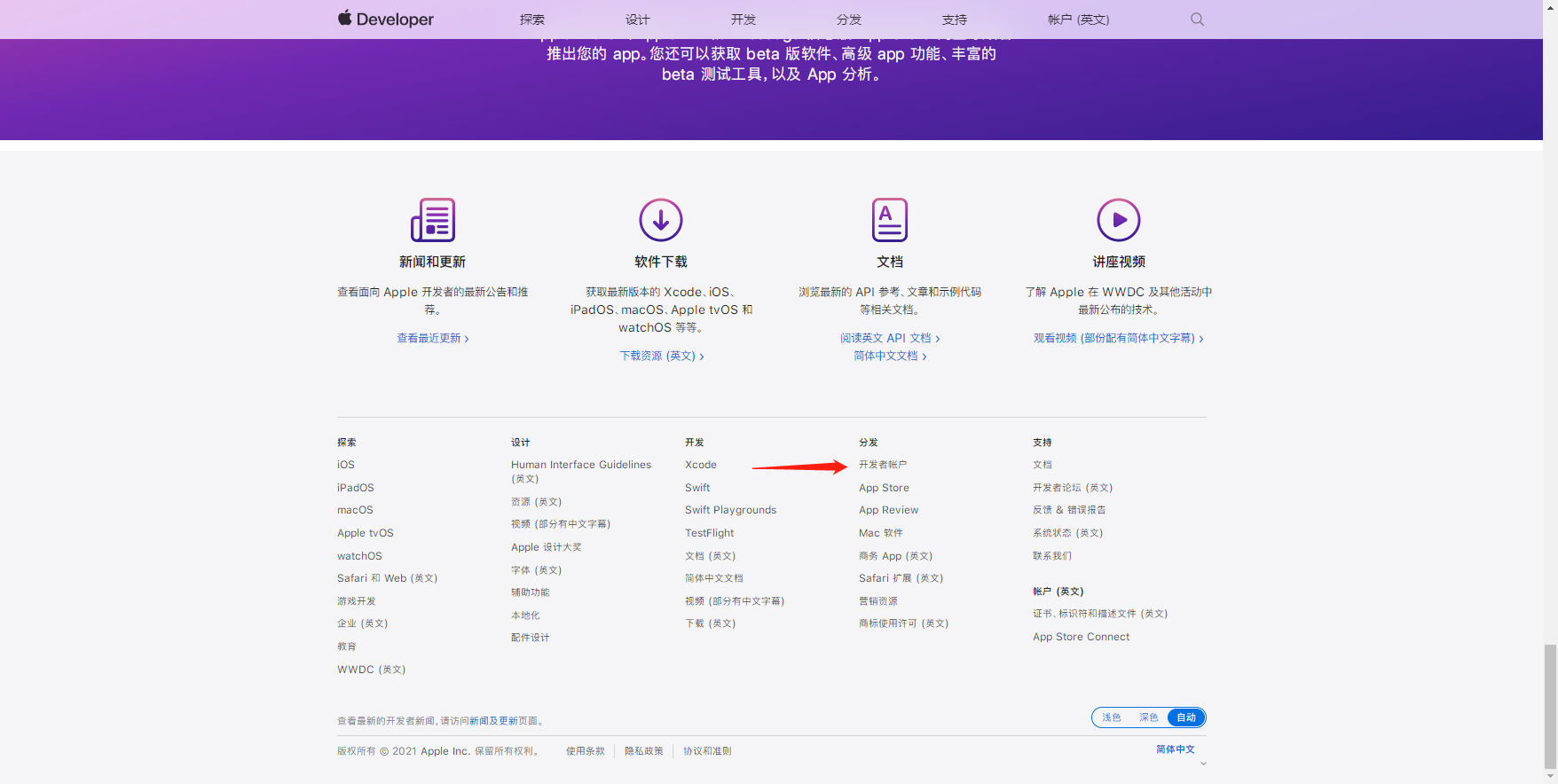Open the Swift footer link
This screenshot has width=1558, height=784.
pos(697,488)
